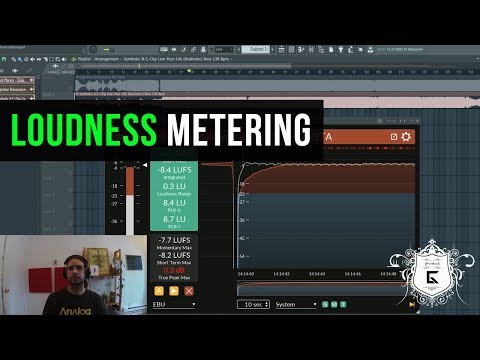Viewport: 480px width, 360px height.
Task: Click the 10 sec time range stepper
Action: point(253,304)
